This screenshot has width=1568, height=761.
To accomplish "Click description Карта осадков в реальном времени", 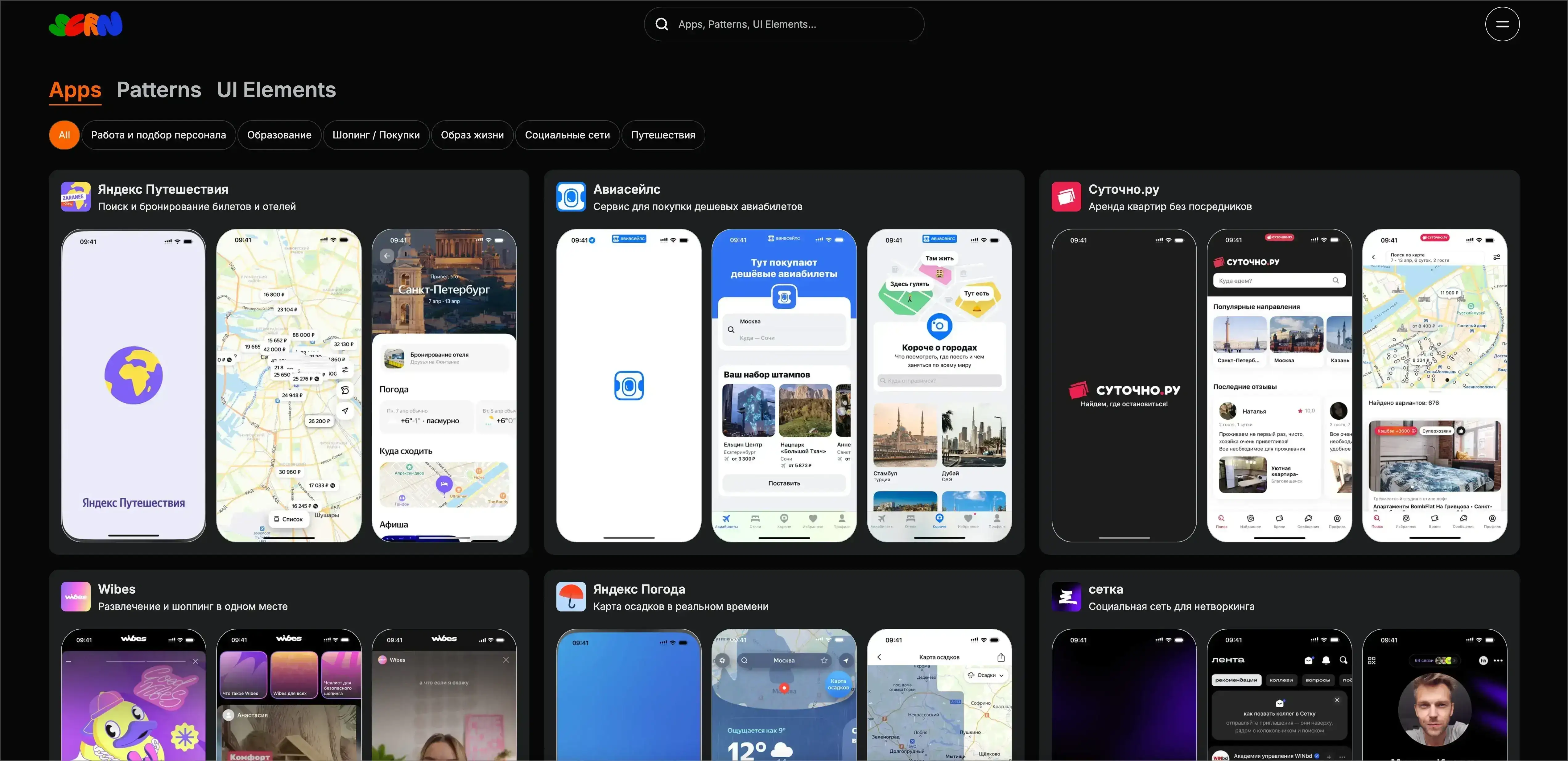I will click(x=680, y=607).
